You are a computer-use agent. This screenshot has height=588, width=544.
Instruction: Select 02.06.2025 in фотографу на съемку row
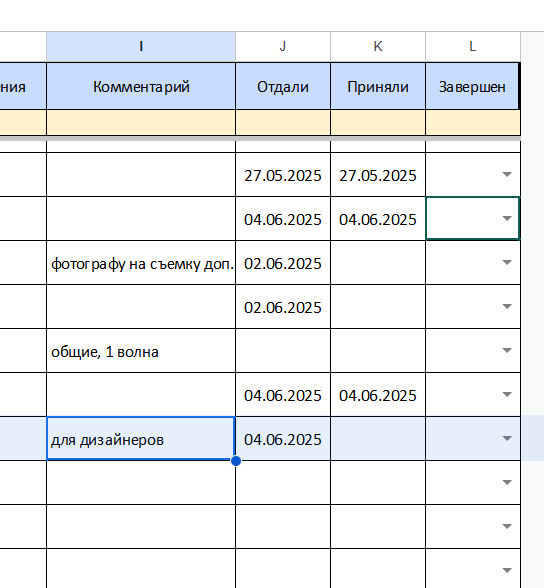point(283,263)
